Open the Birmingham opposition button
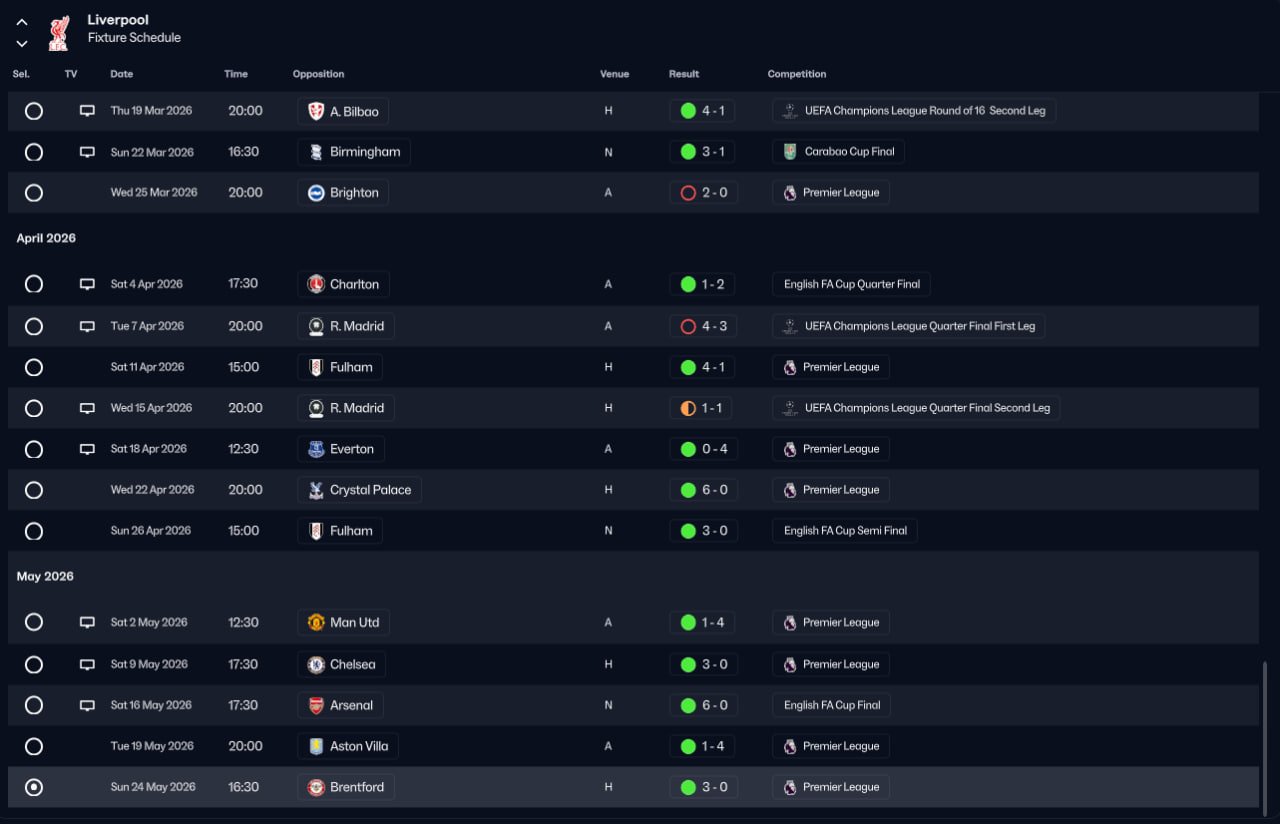 354,152
